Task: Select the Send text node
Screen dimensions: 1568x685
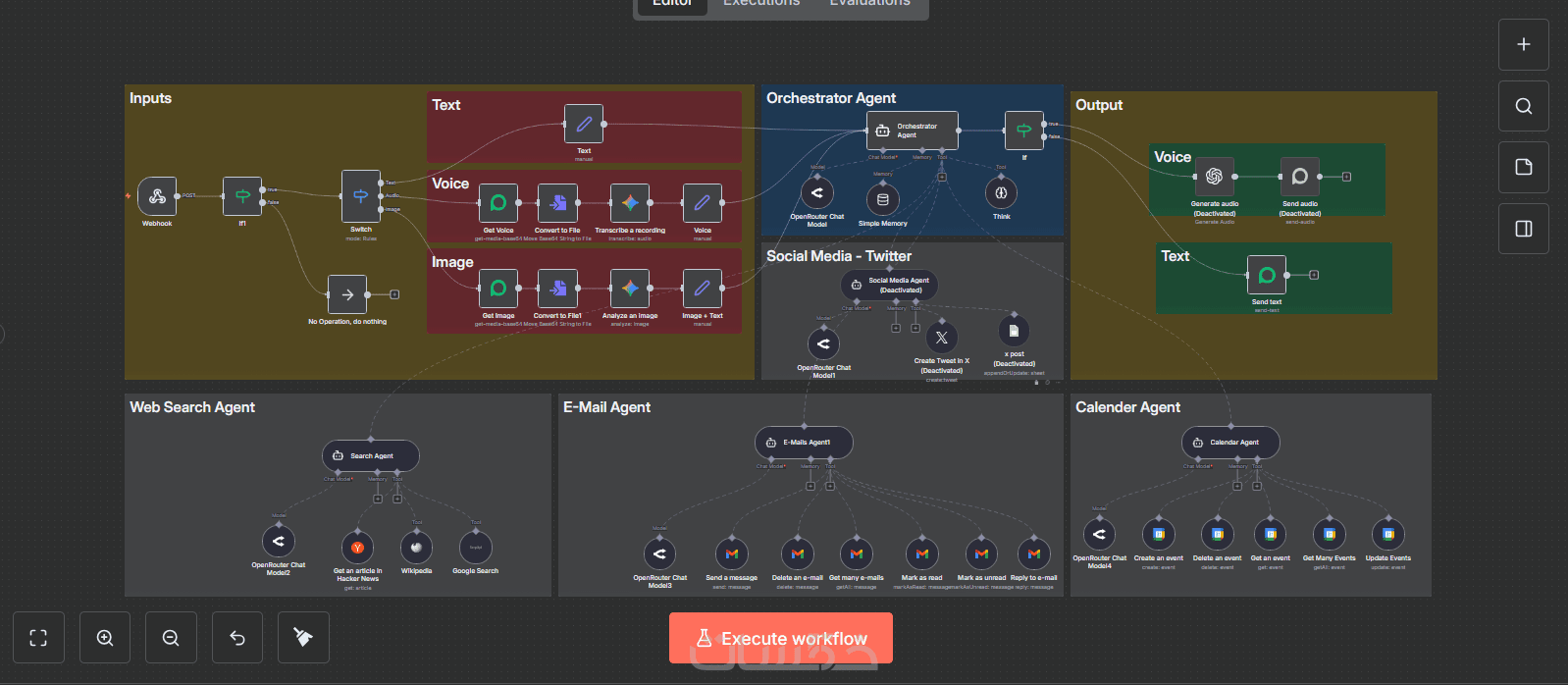Action: (x=1267, y=275)
